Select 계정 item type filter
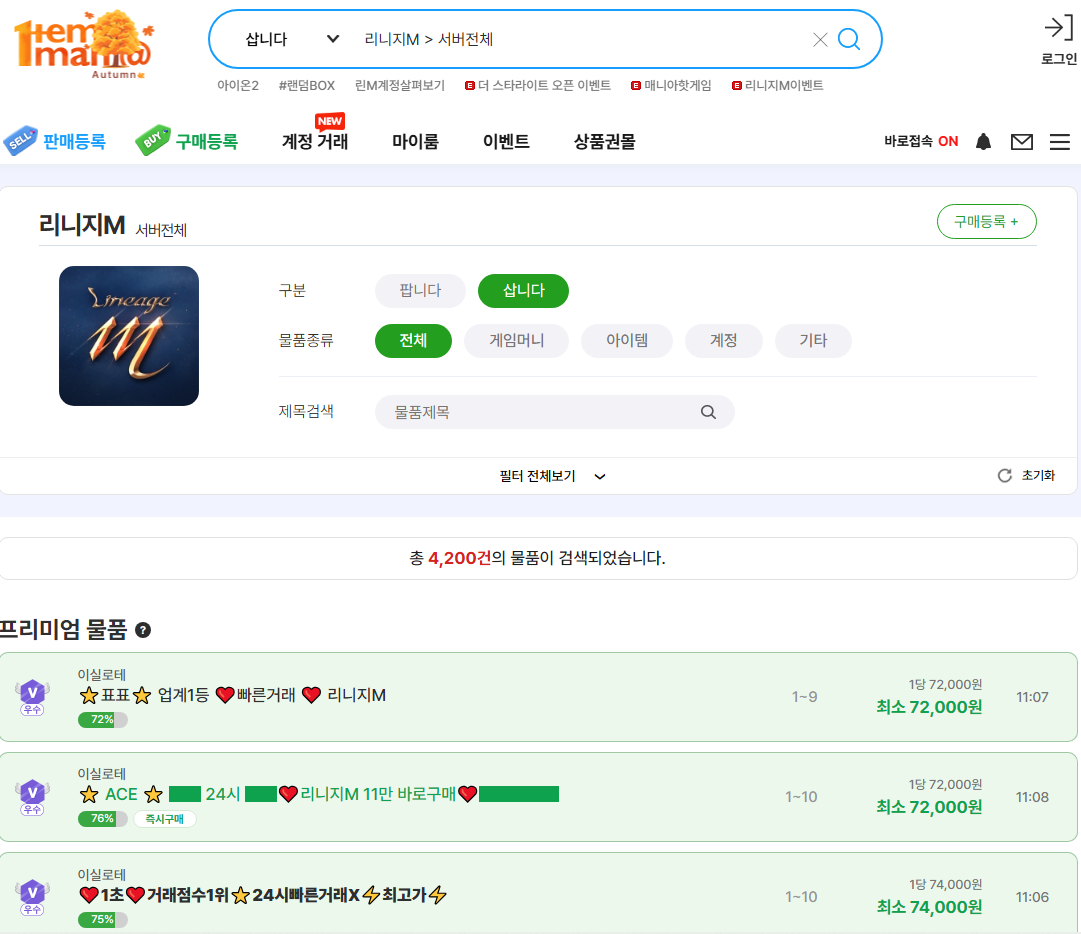Screen dimensions: 1081x934 (x=724, y=341)
